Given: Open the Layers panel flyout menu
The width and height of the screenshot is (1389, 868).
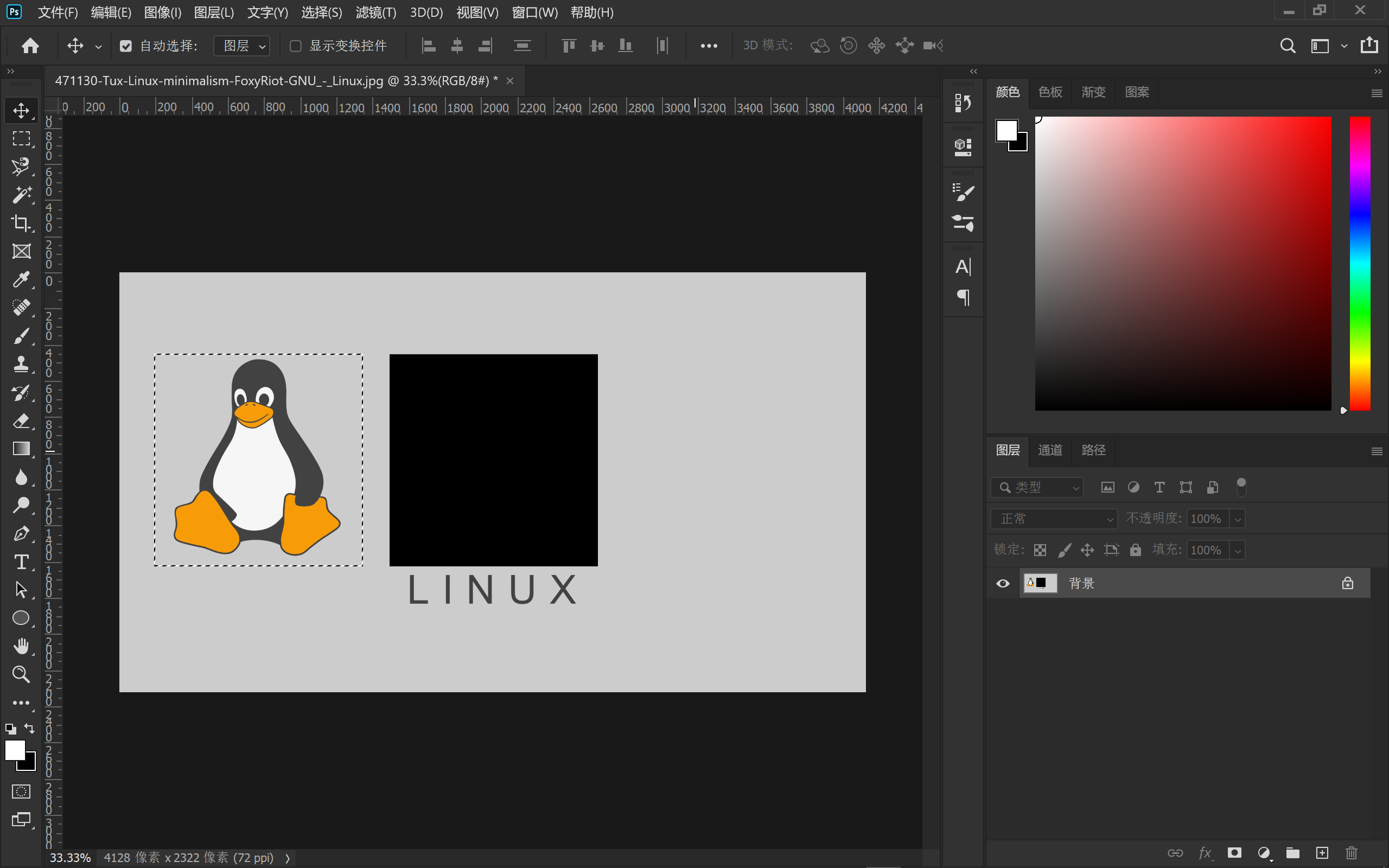Looking at the screenshot, I should [1377, 451].
